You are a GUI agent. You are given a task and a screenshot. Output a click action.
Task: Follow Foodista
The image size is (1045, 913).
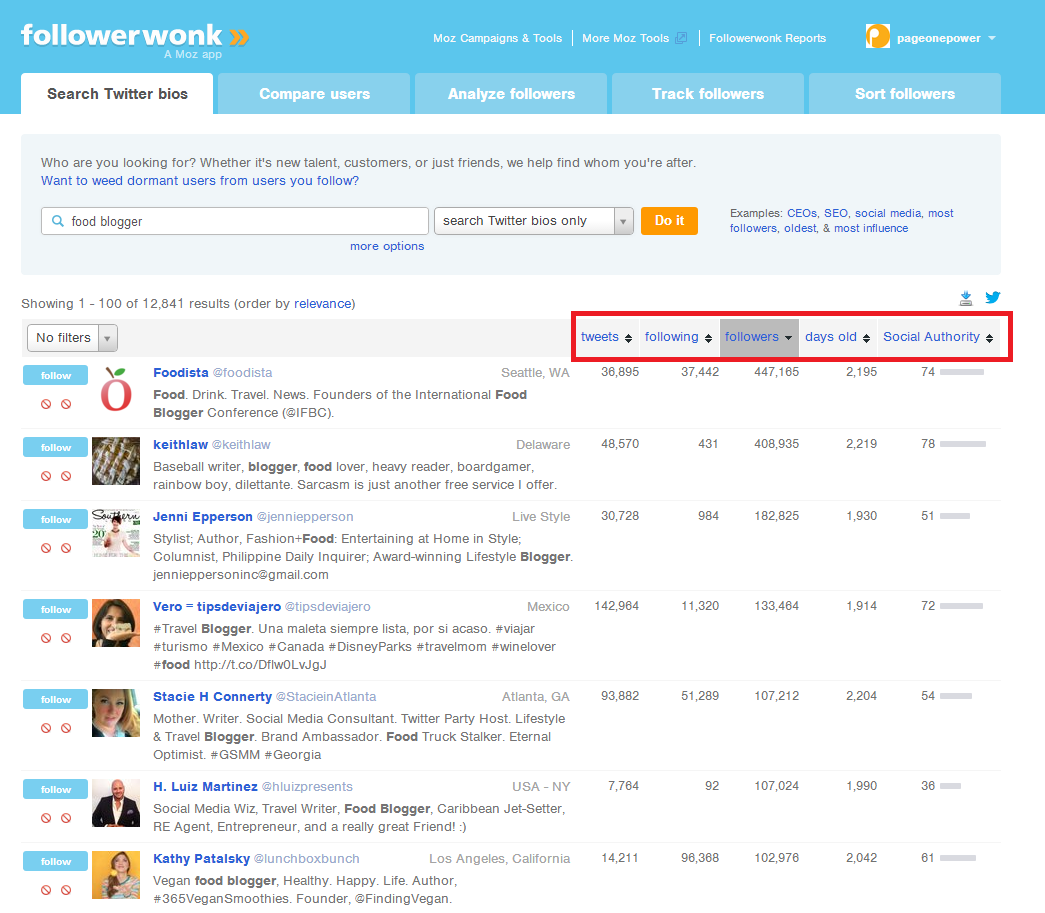(55, 375)
